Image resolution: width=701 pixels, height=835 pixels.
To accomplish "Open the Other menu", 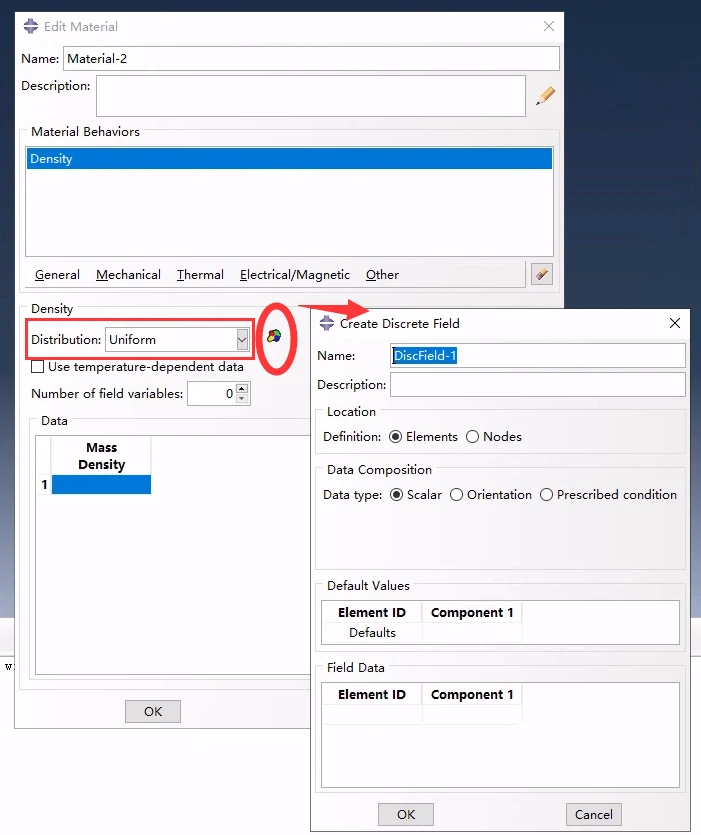I will pos(382,275).
